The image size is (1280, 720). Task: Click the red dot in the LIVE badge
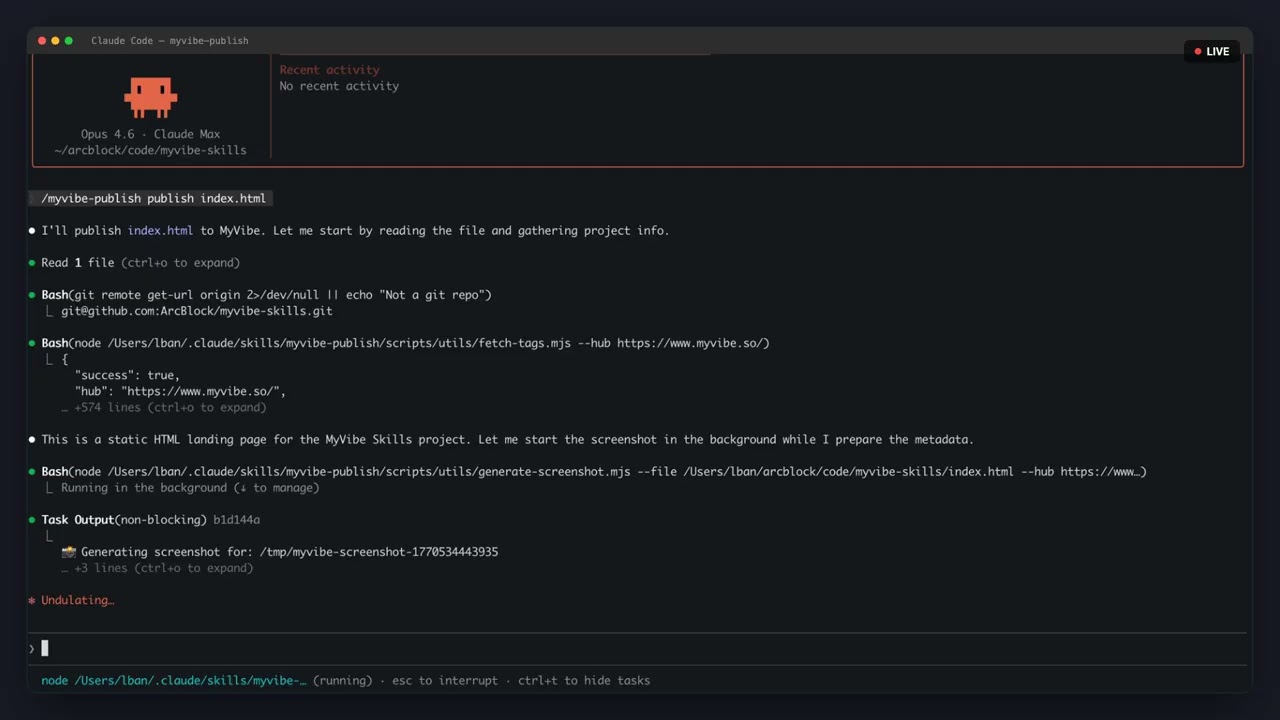(x=1198, y=52)
